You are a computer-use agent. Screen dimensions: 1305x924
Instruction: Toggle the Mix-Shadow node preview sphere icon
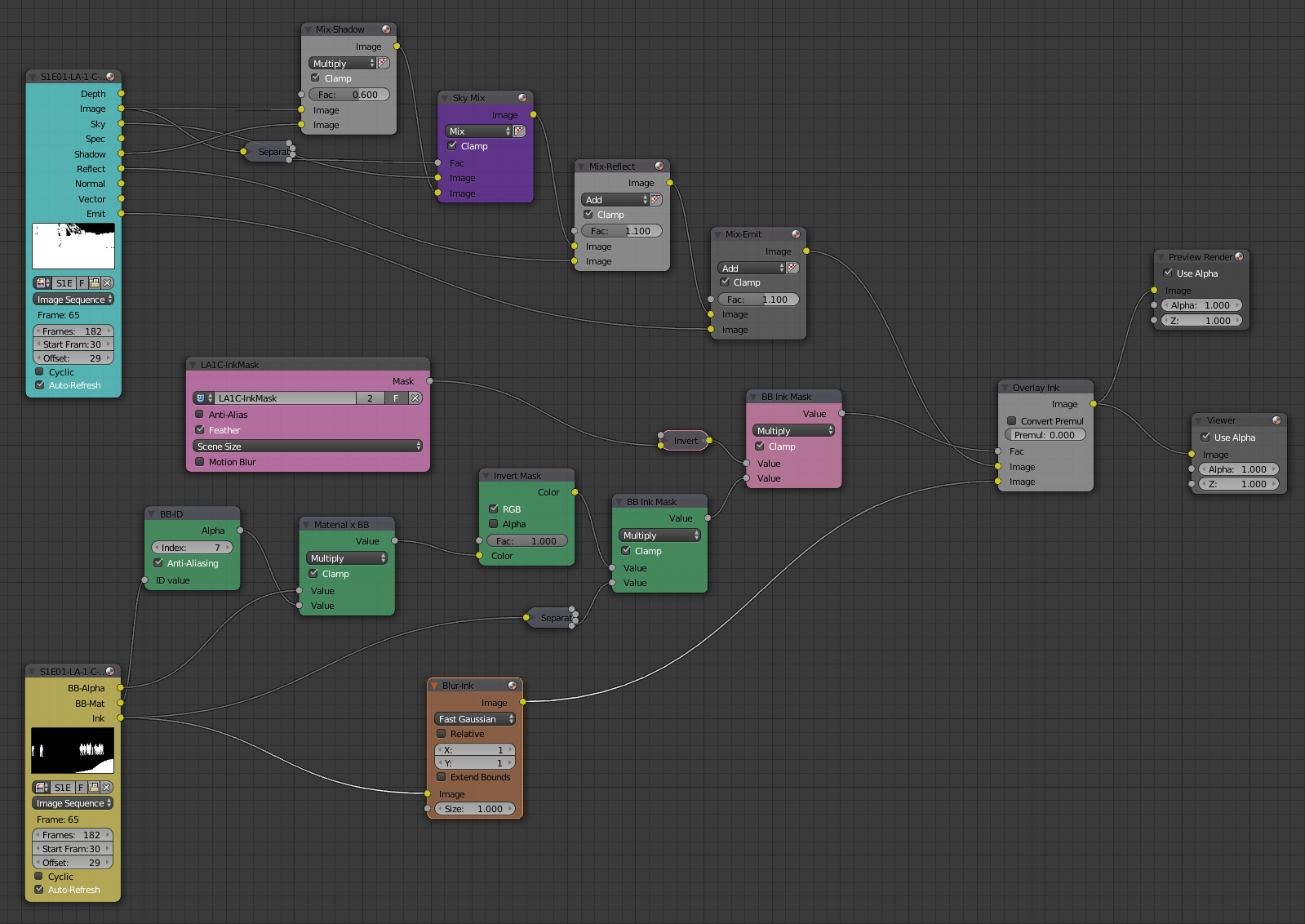pyautogui.click(x=386, y=29)
